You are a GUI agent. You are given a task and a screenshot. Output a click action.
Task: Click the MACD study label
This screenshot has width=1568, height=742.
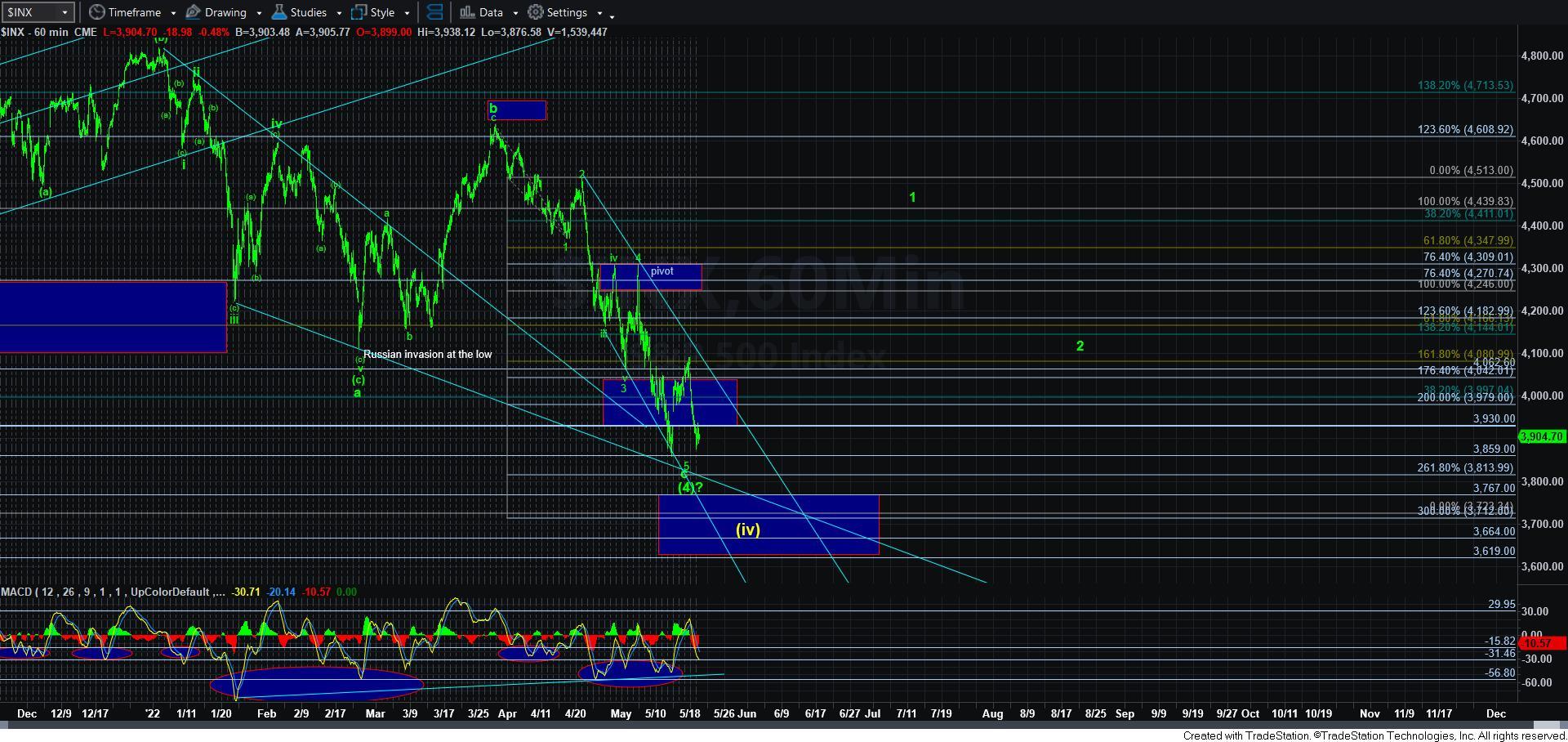pyautogui.click(x=113, y=592)
